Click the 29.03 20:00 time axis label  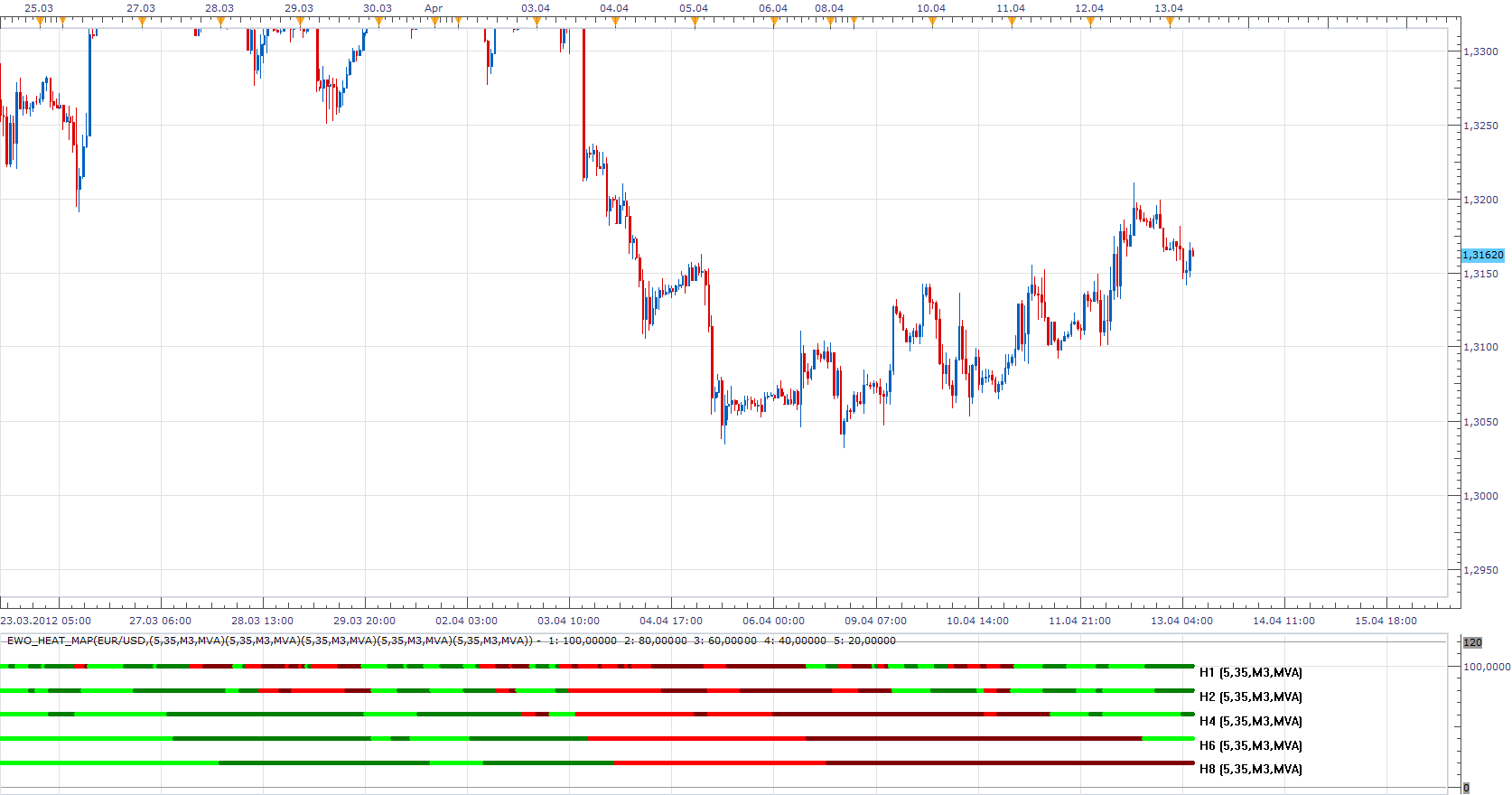coord(364,621)
